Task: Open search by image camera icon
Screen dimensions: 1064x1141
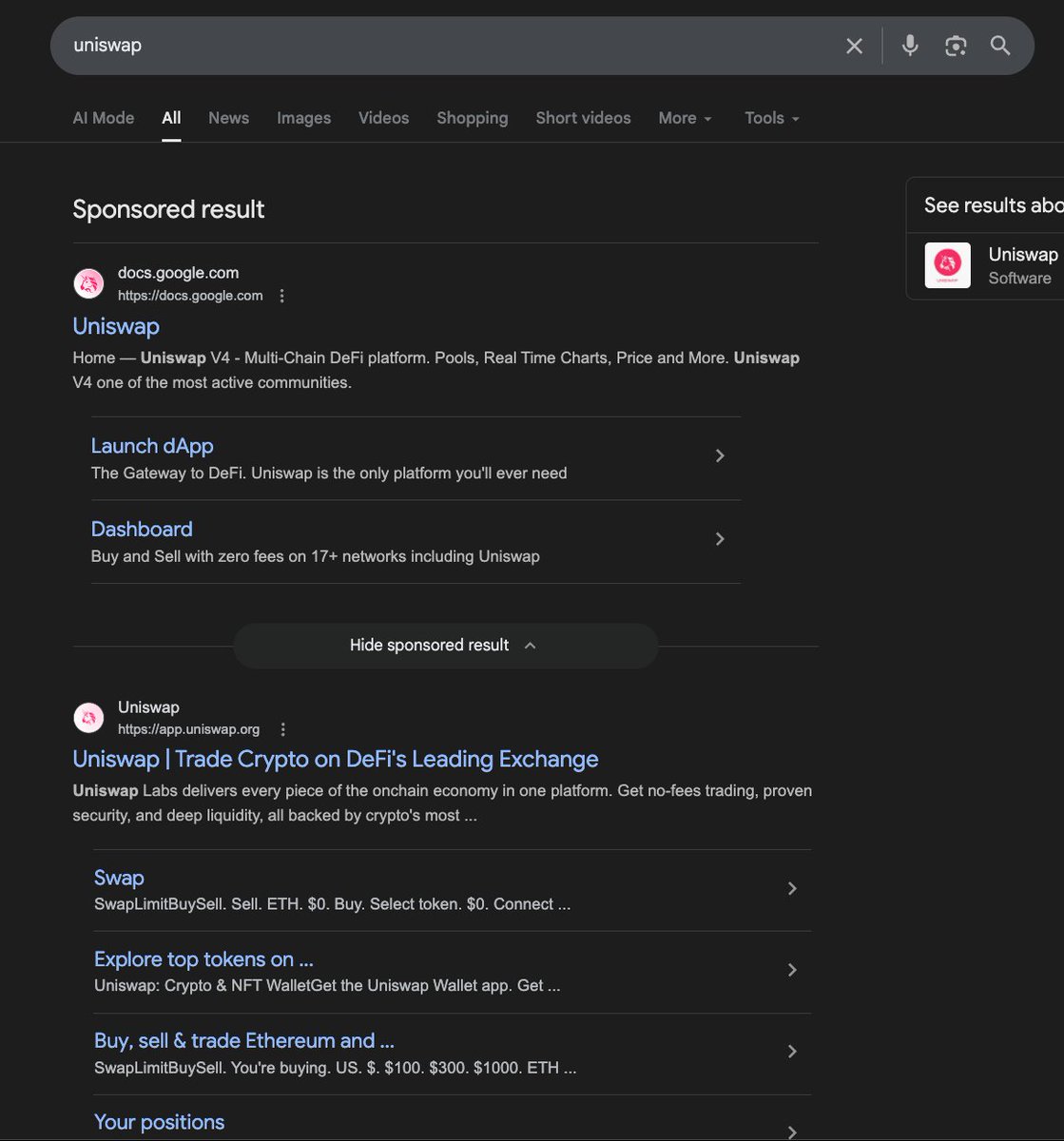Action: pyautogui.click(x=956, y=46)
